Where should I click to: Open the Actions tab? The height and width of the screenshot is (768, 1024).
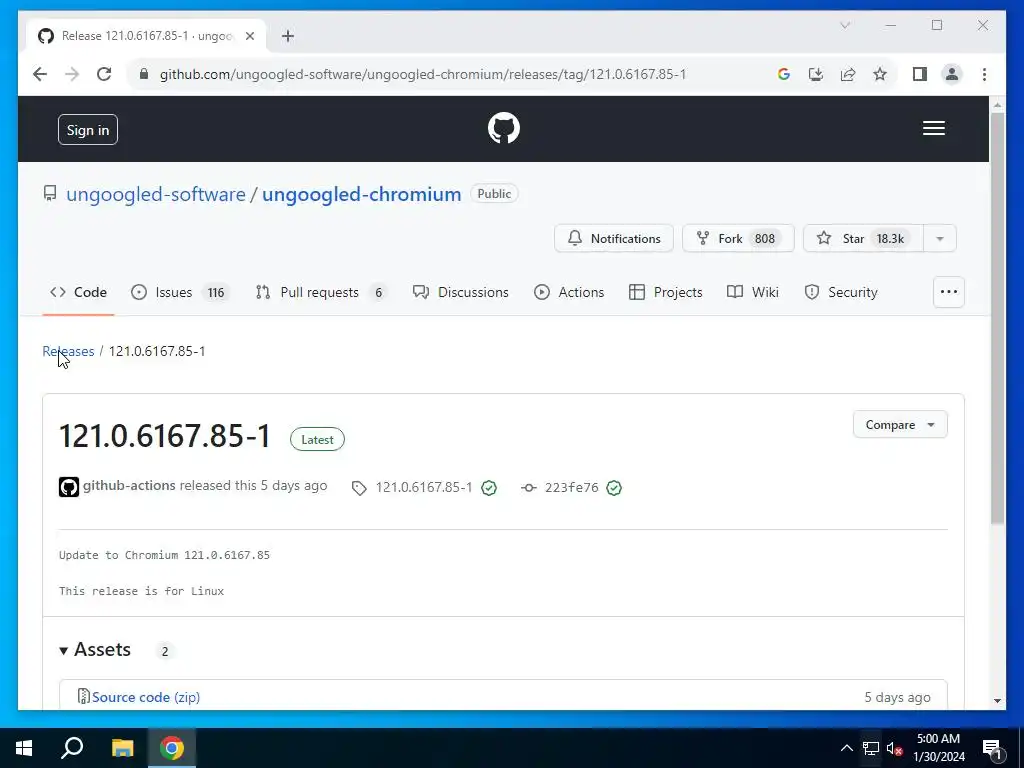569,293
